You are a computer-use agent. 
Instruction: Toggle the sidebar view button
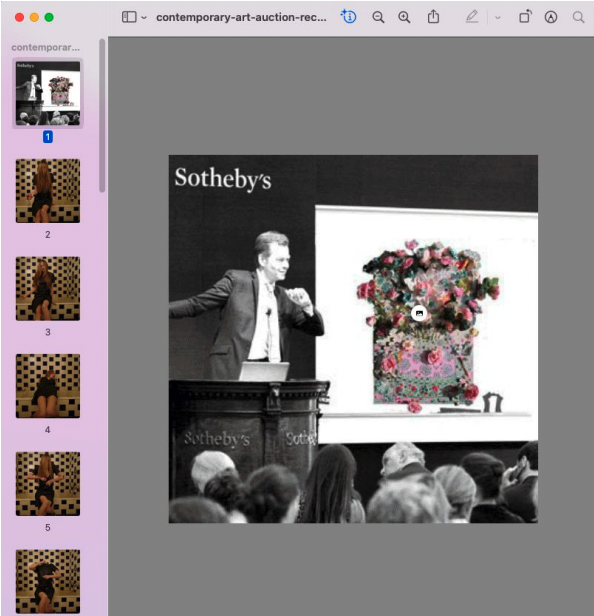tap(129, 17)
